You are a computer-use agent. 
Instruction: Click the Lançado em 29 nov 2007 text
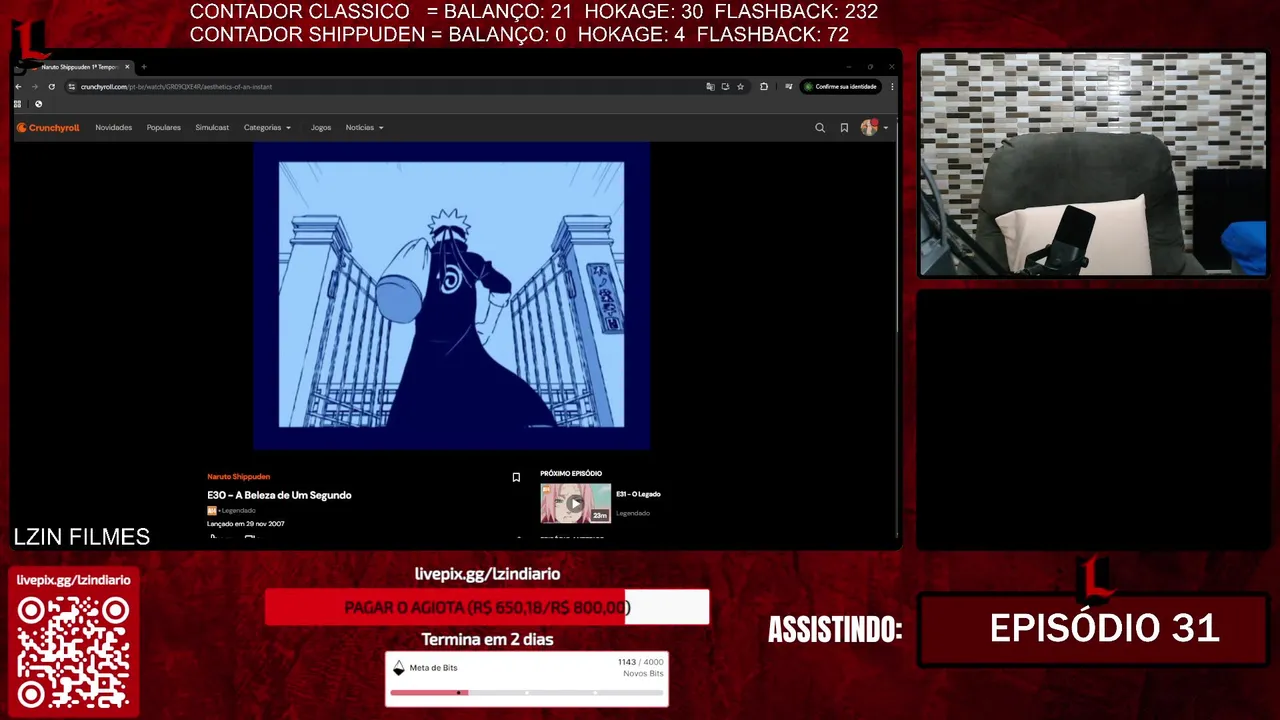tap(245, 524)
